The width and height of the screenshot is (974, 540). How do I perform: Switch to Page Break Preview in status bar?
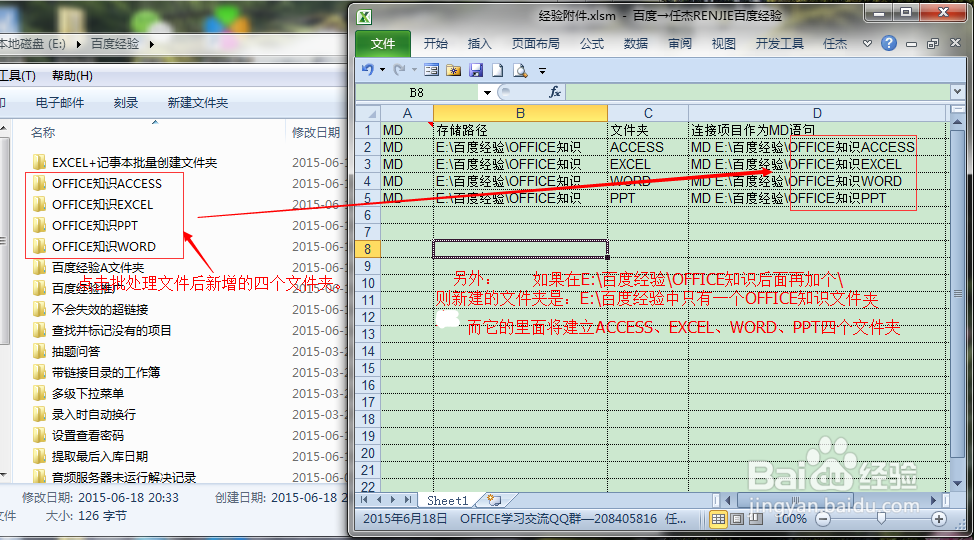(x=755, y=519)
